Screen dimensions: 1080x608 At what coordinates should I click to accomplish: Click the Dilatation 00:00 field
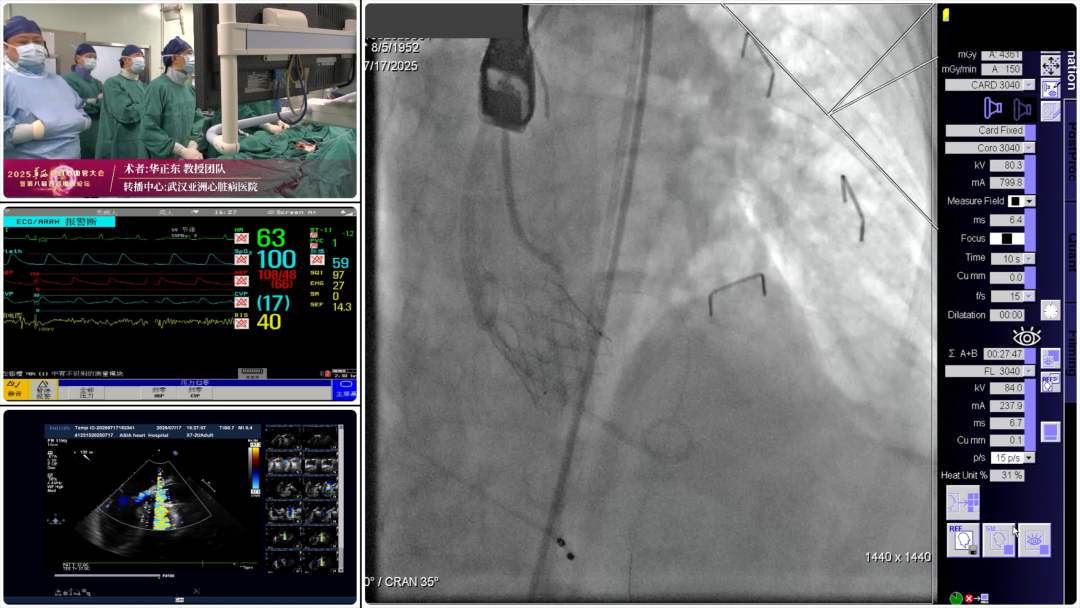[1006, 315]
